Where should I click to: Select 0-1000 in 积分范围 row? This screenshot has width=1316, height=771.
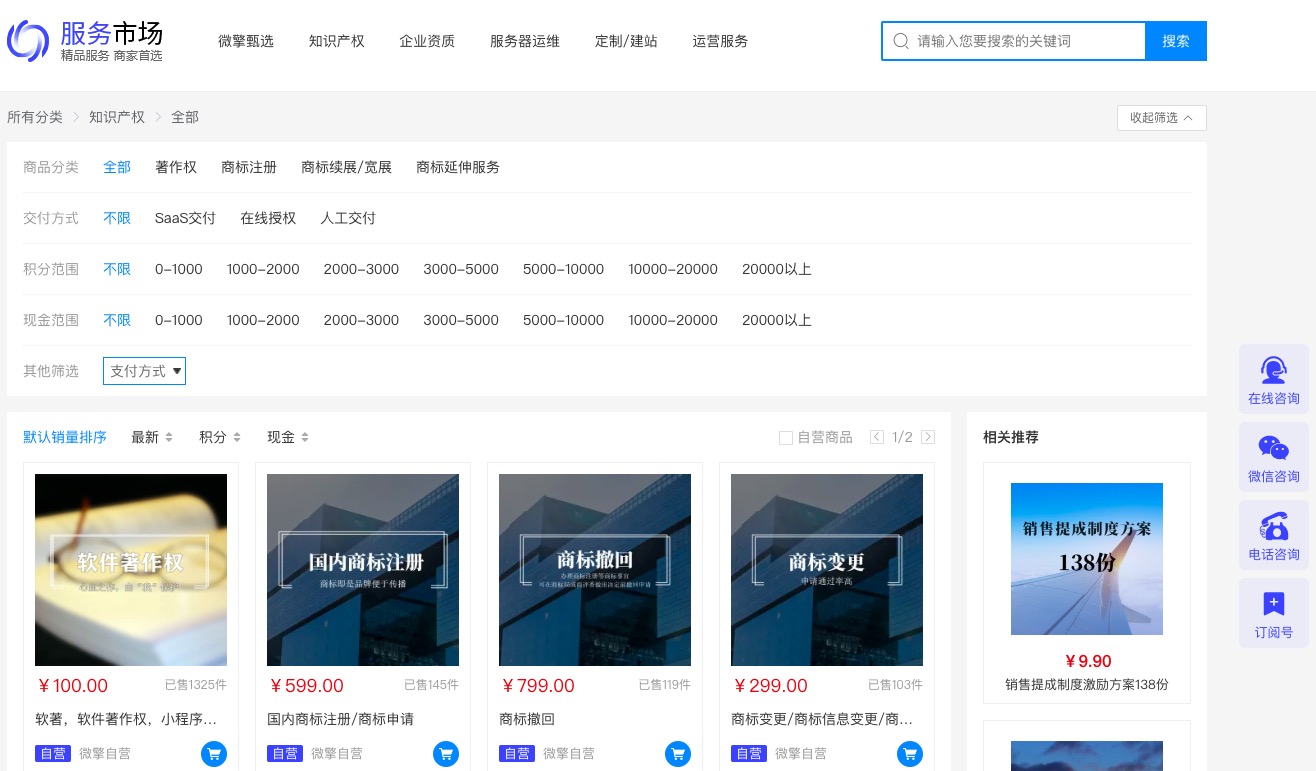click(x=179, y=269)
